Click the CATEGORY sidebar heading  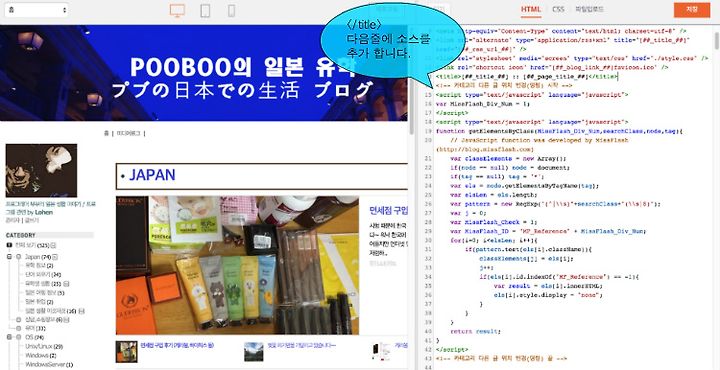tap(21, 235)
